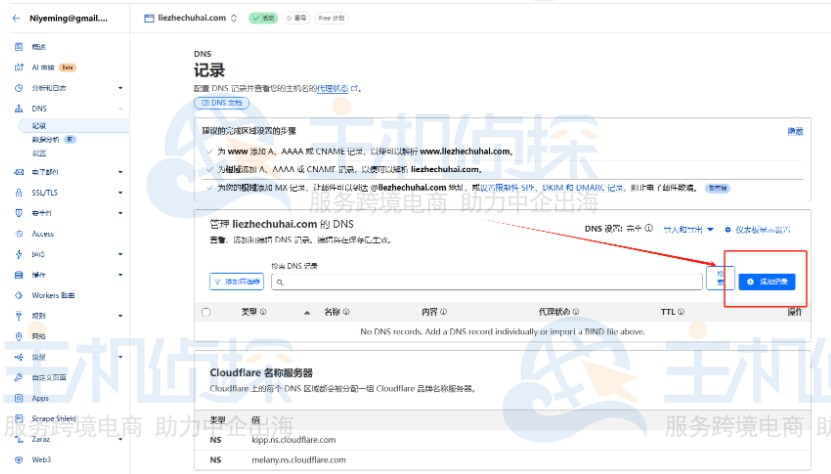Expand the speed sidebar section arrow
The height and width of the screenshot is (474, 831).
pyautogui.click(x=120, y=254)
